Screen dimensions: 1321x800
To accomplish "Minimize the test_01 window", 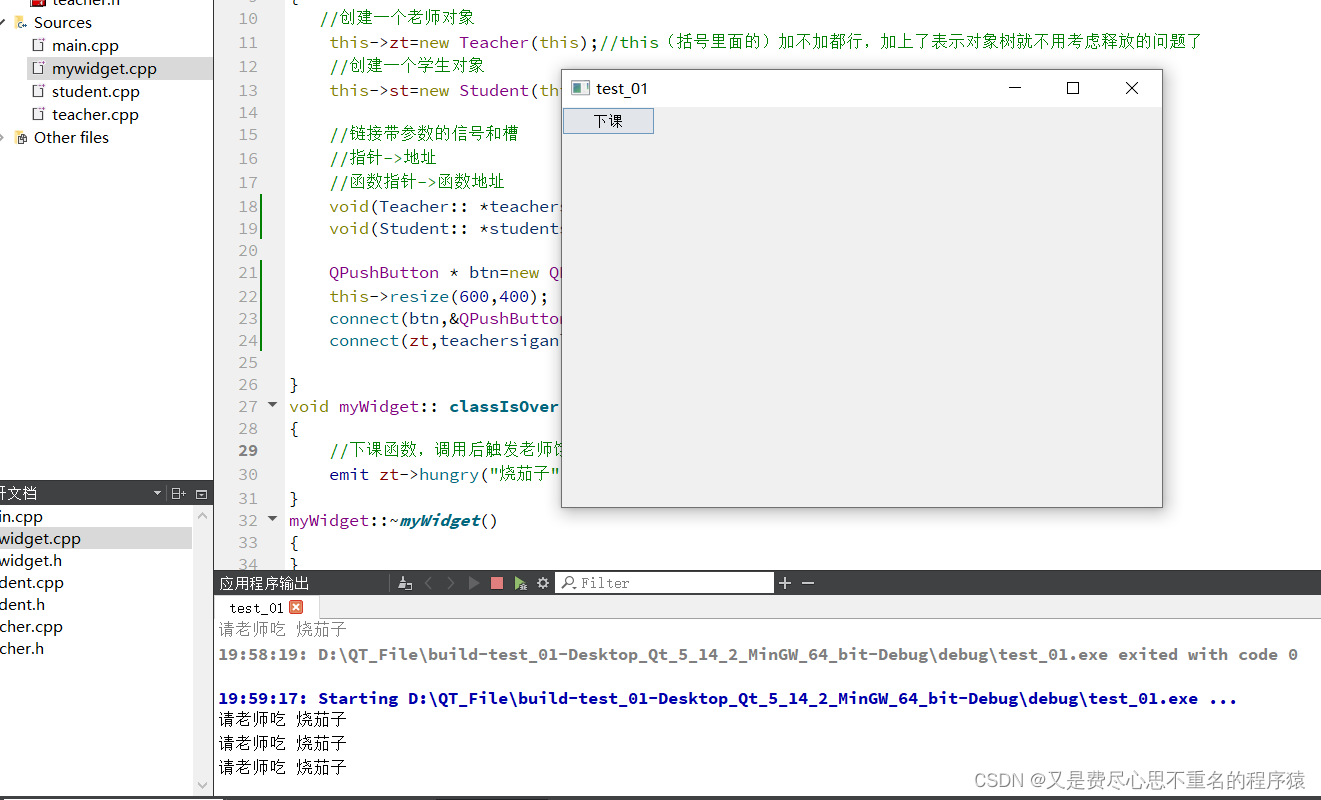I will (x=1015, y=88).
